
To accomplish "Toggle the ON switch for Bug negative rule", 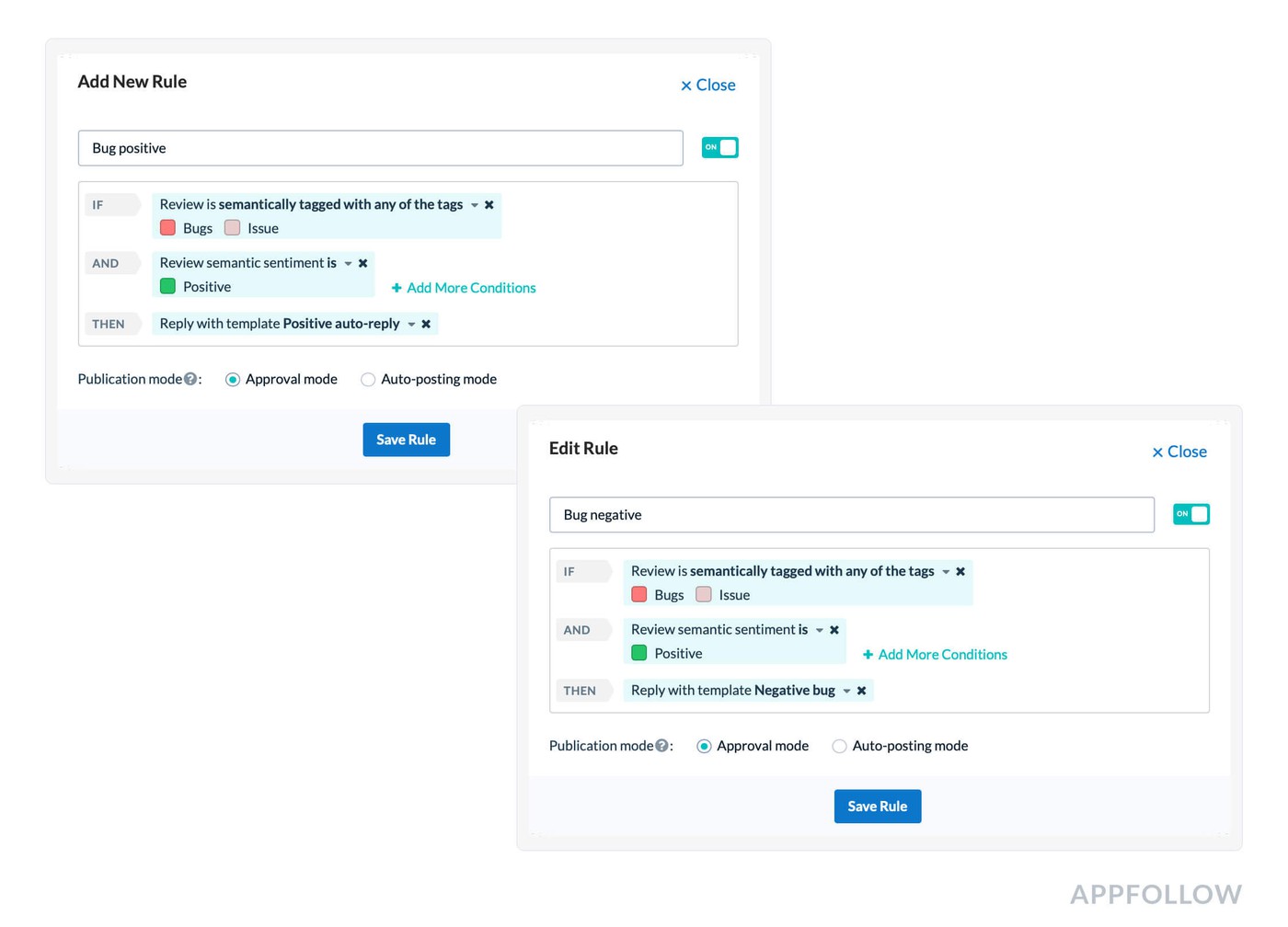I will tap(1190, 515).
